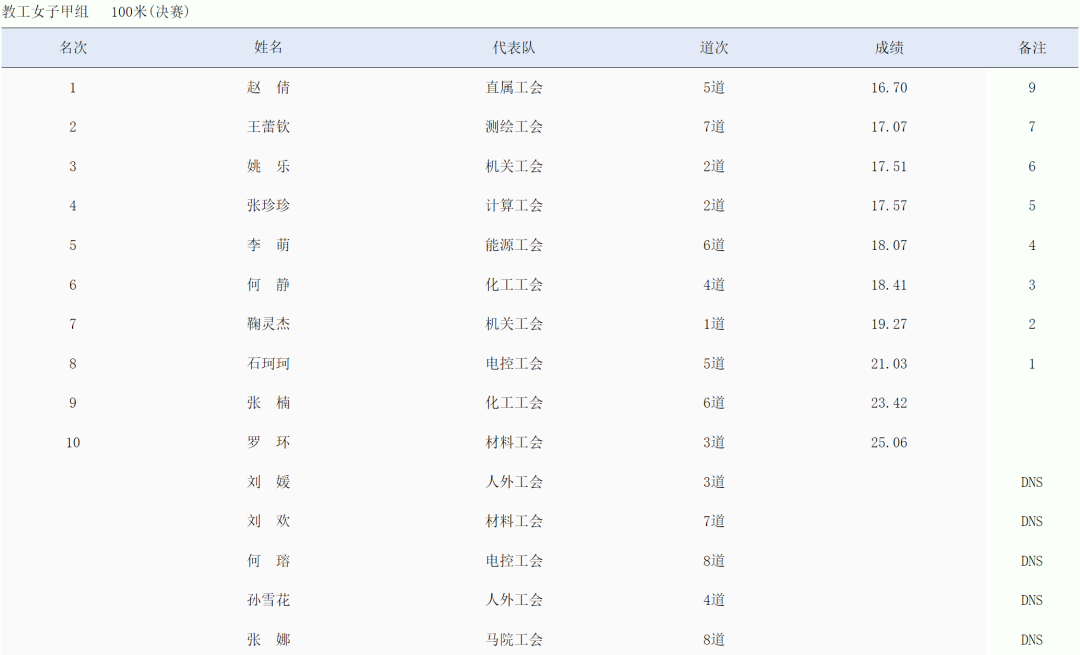Select the 能源工会 team cell
The width and height of the screenshot is (1080, 655).
(x=514, y=245)
